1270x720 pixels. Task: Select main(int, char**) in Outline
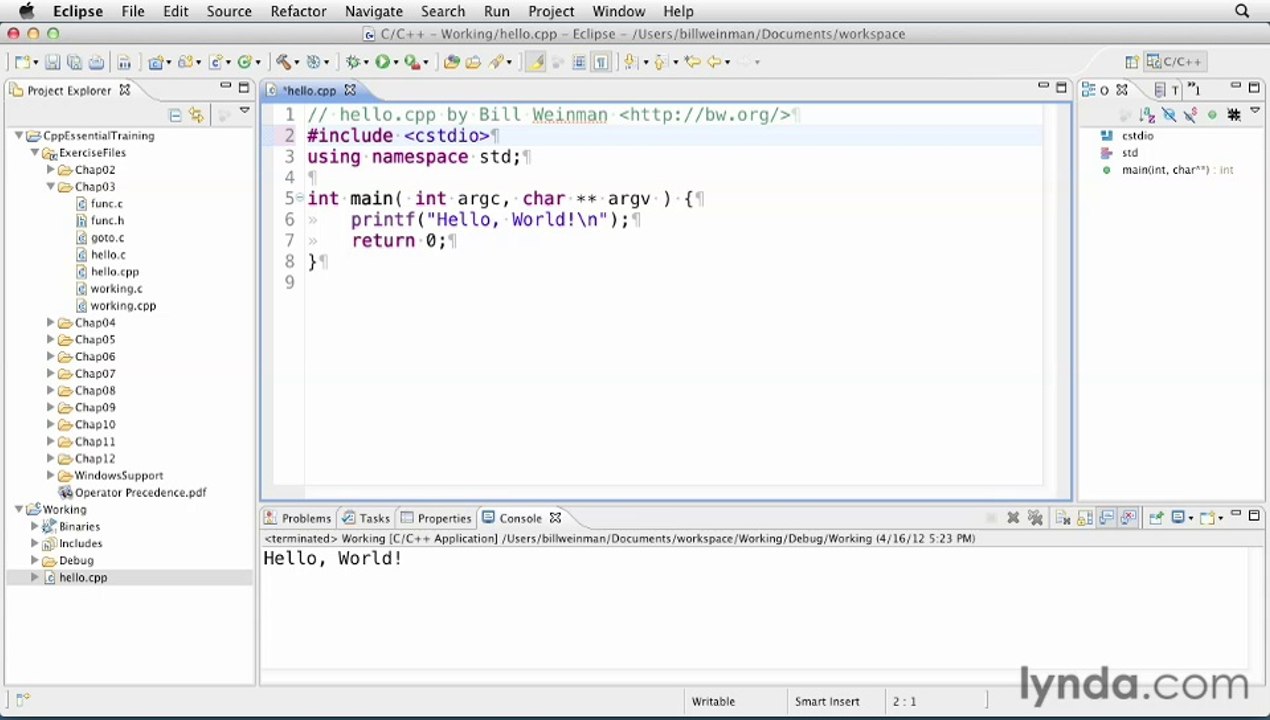tap(1177, 170)
